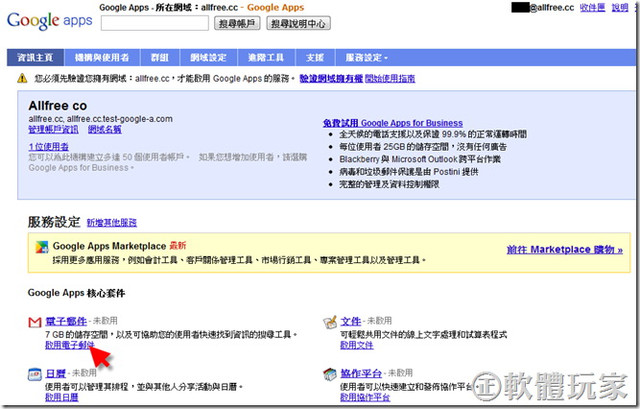Expand the 服務設定 dropdown tab

366,58
